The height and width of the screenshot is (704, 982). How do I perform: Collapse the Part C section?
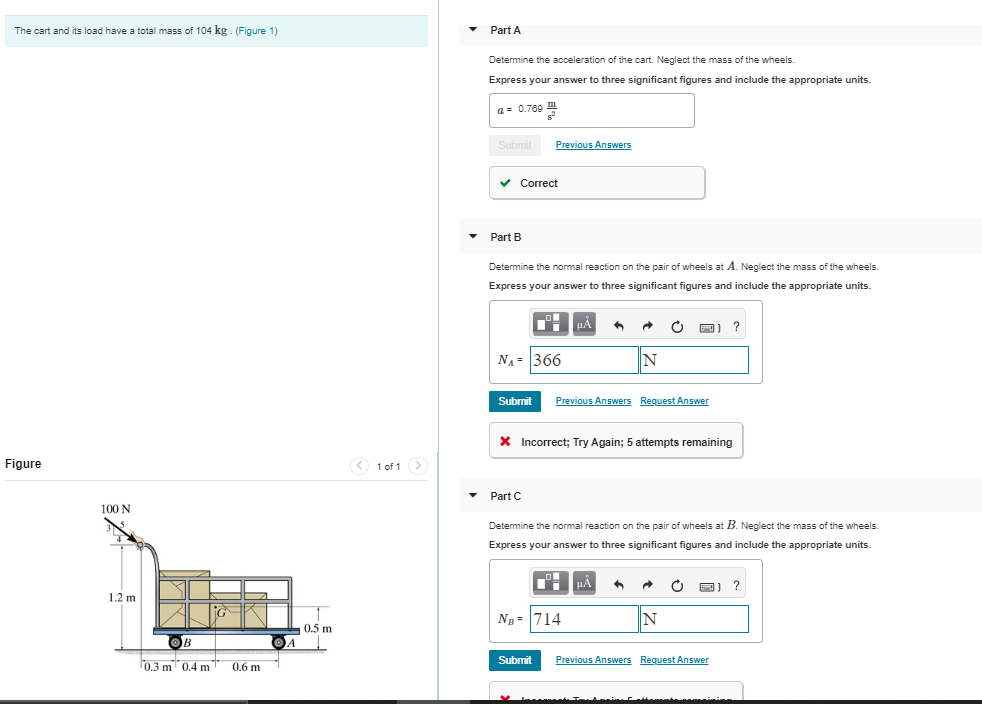472,496
